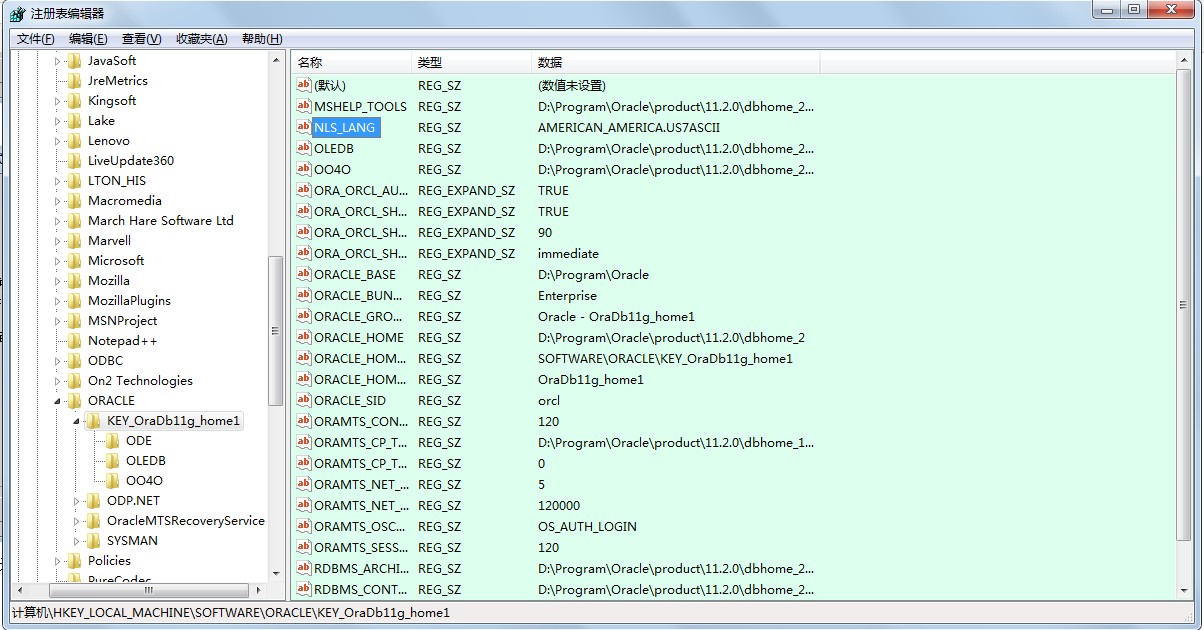Click the OO4O subfolder icon in tree
The width and height of the screenshot is (1204, 630).
click(x=112, y=480)
